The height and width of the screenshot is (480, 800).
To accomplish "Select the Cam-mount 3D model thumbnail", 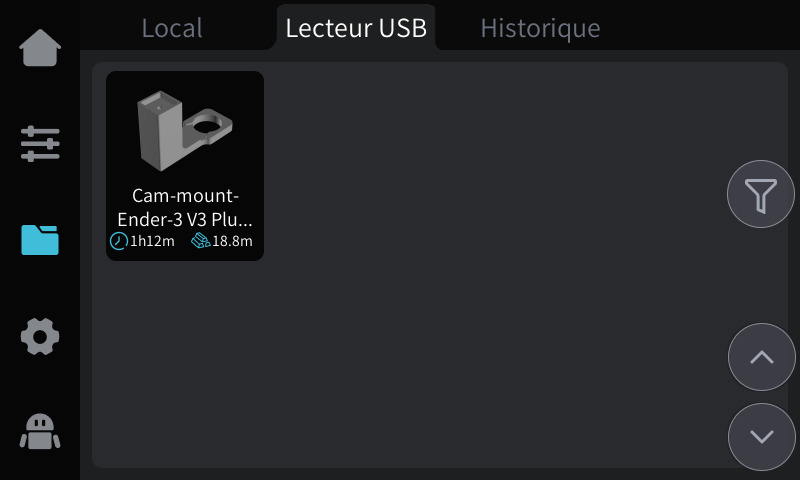I will coord(185,131).
